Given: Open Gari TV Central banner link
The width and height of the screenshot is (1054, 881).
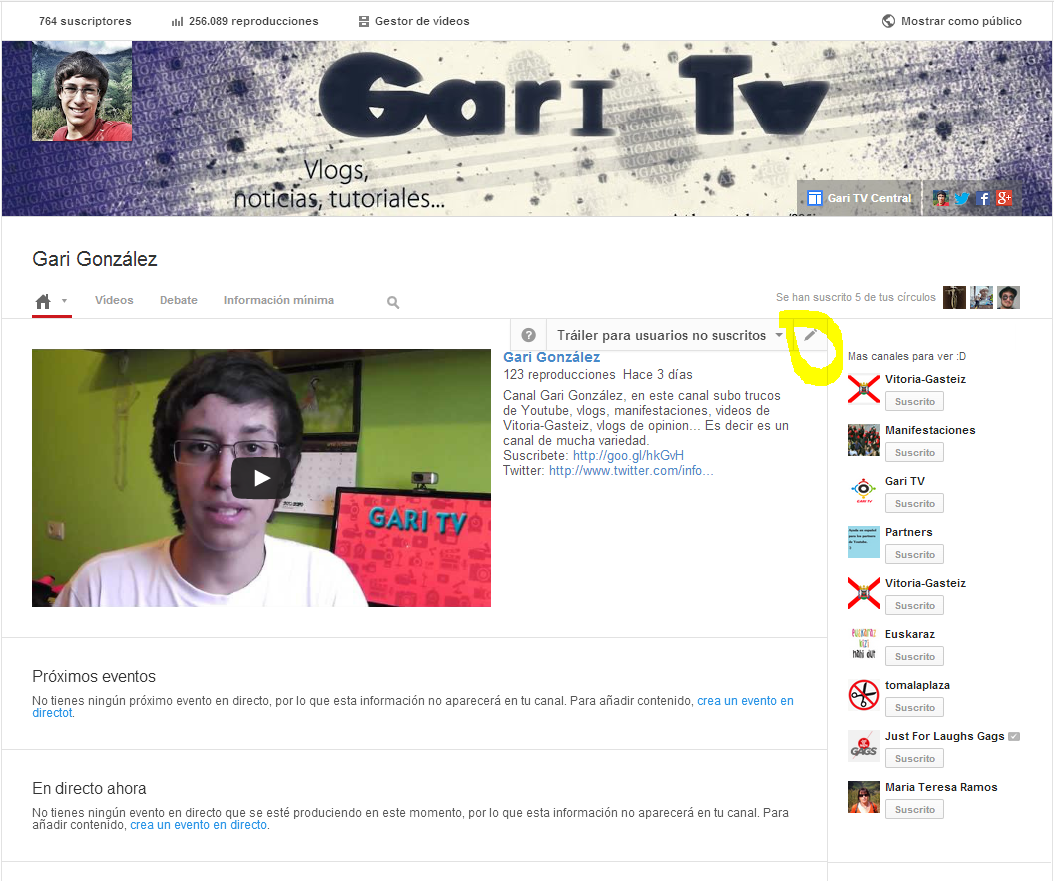Looking at the screenshot, I should coord(859,198).
